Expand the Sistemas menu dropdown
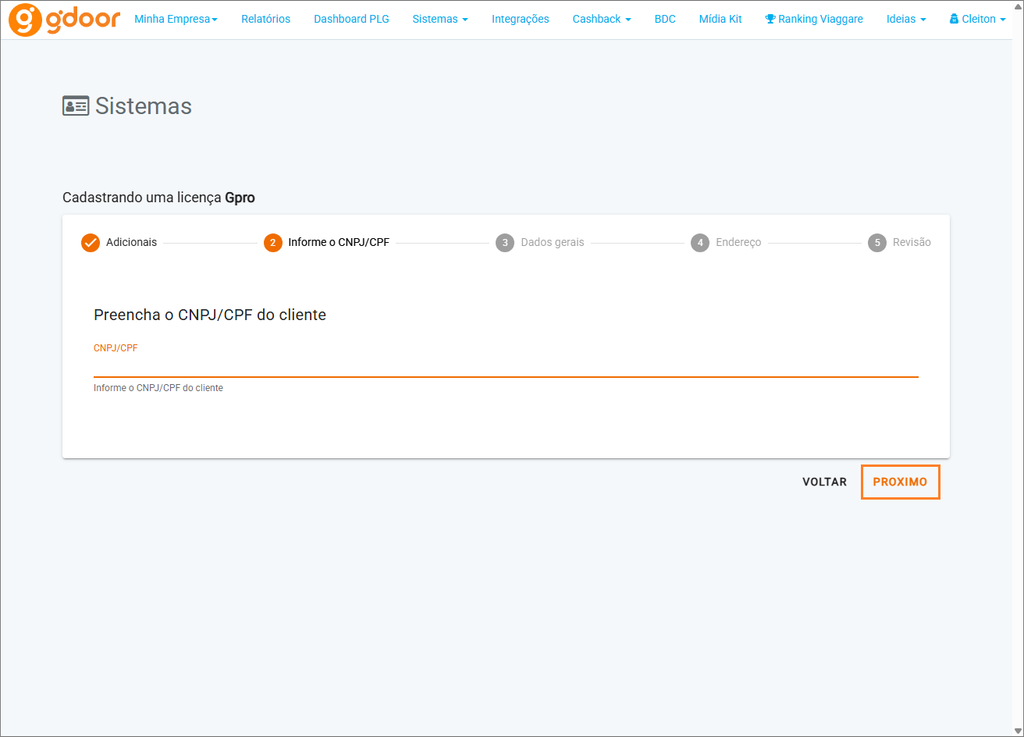 pos(440,19)
